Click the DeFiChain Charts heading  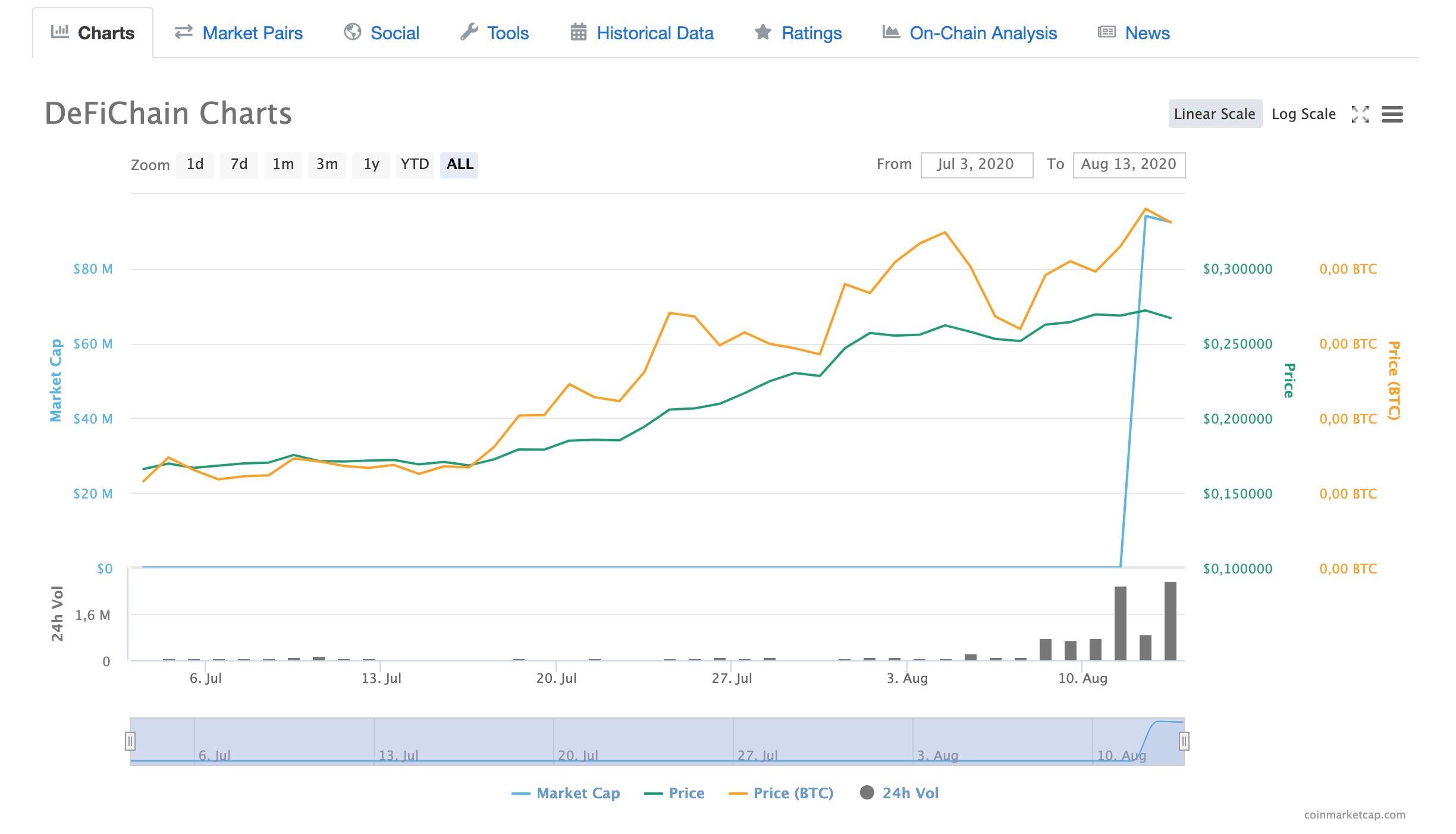(x=168, y=113)
